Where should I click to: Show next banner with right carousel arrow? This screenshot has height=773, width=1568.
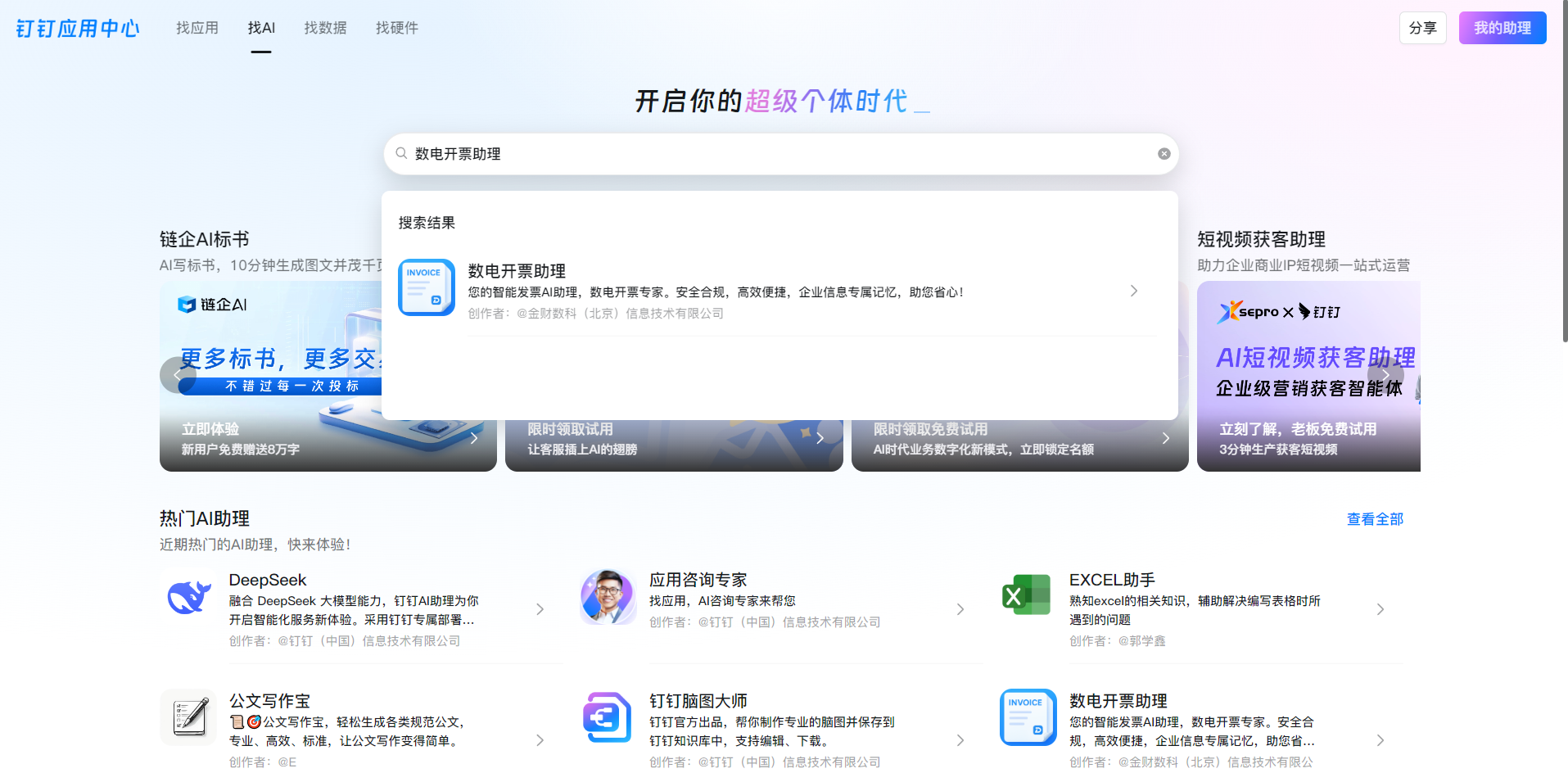tap(1385, 376)
